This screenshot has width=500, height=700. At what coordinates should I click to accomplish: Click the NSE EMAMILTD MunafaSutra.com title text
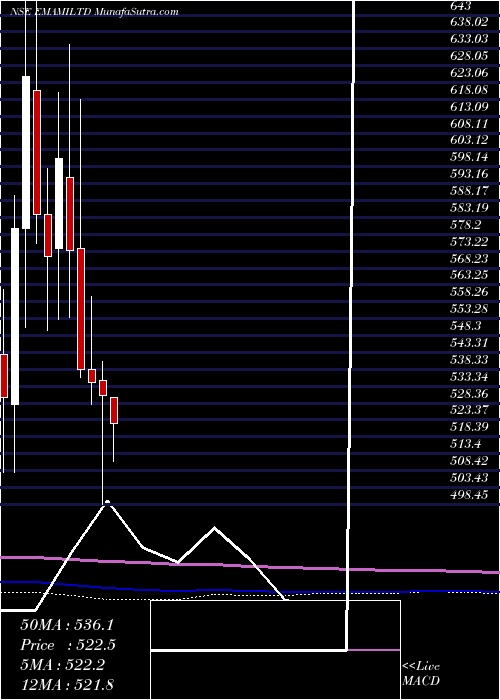95,12
